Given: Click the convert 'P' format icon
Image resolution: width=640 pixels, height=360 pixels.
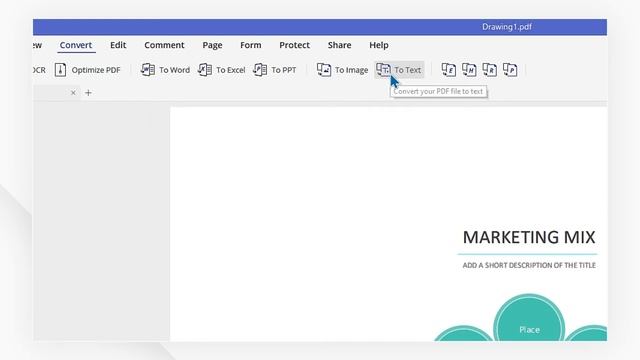Looking at the screenshot, I should 510,70.
